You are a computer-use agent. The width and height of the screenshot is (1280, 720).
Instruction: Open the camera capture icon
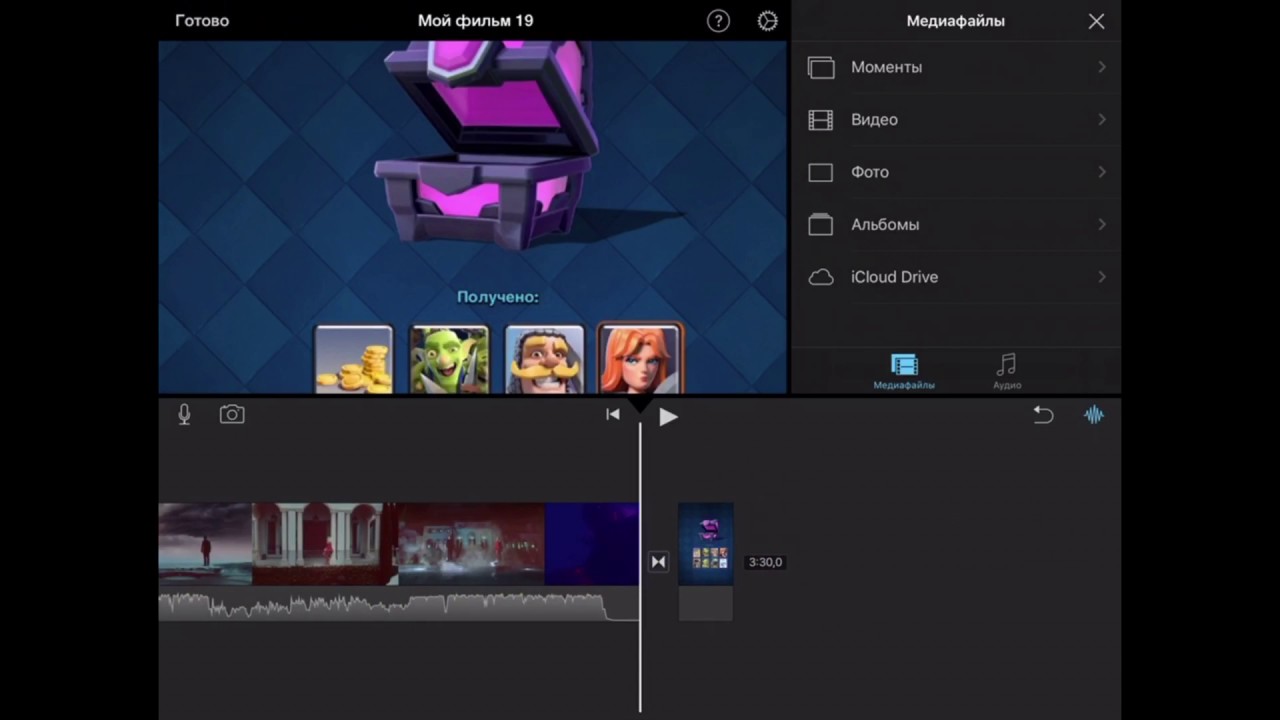coord(232,414)
